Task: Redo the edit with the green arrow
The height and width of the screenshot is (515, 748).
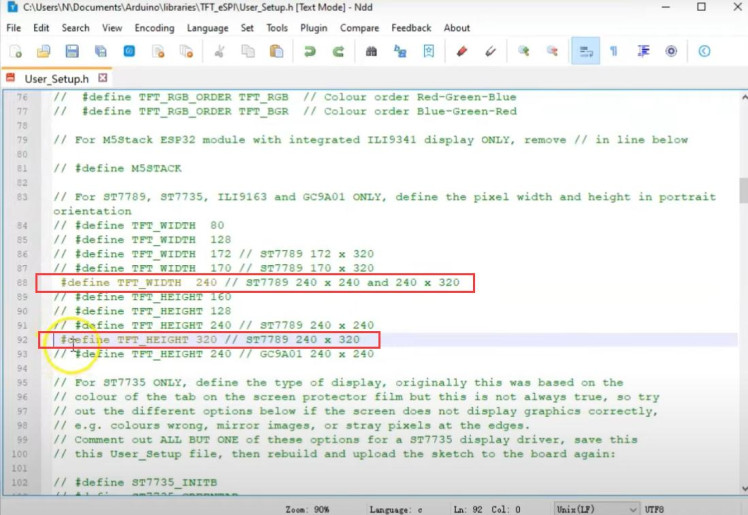Action: tap(339, 51)
